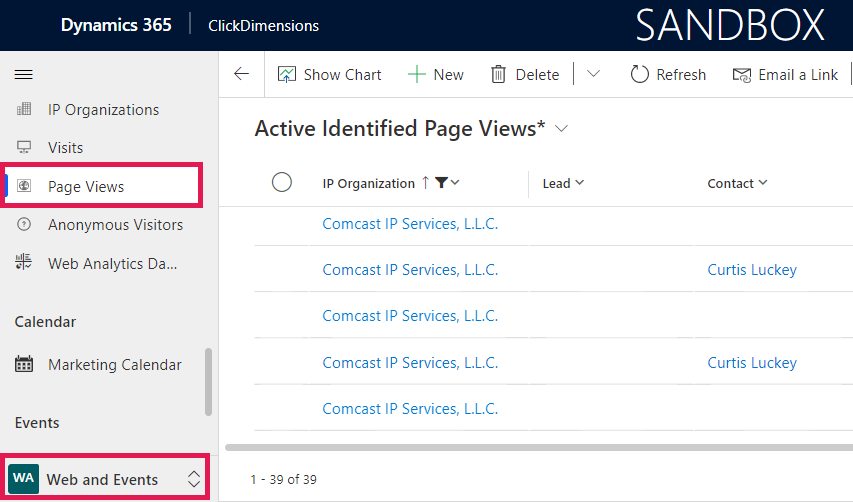Click the Marketing Calendar icon
This screenshot has height=502, width=853.
tap(24, 364)
